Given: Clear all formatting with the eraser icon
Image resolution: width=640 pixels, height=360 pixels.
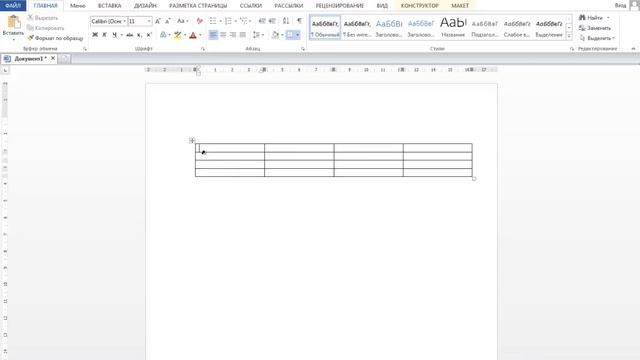Looking at the screenshot, I should pos(200,21).
